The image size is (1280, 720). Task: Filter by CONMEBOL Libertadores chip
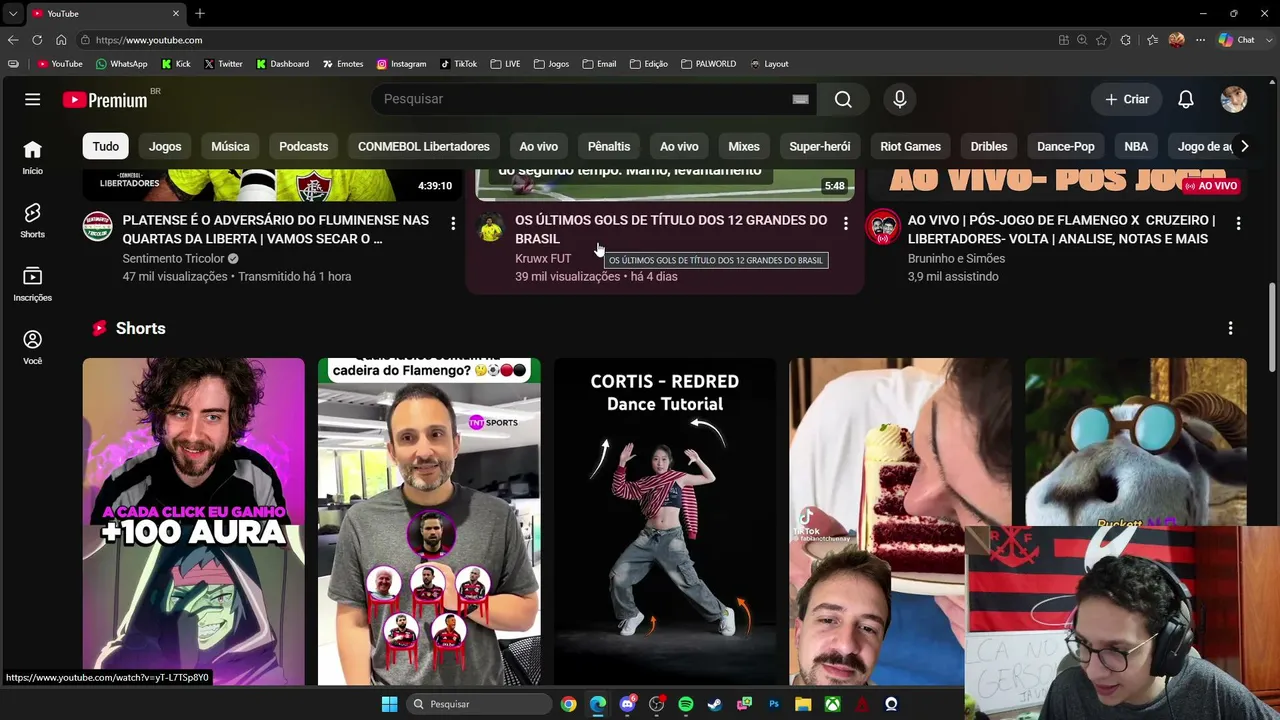pos(424,146)
